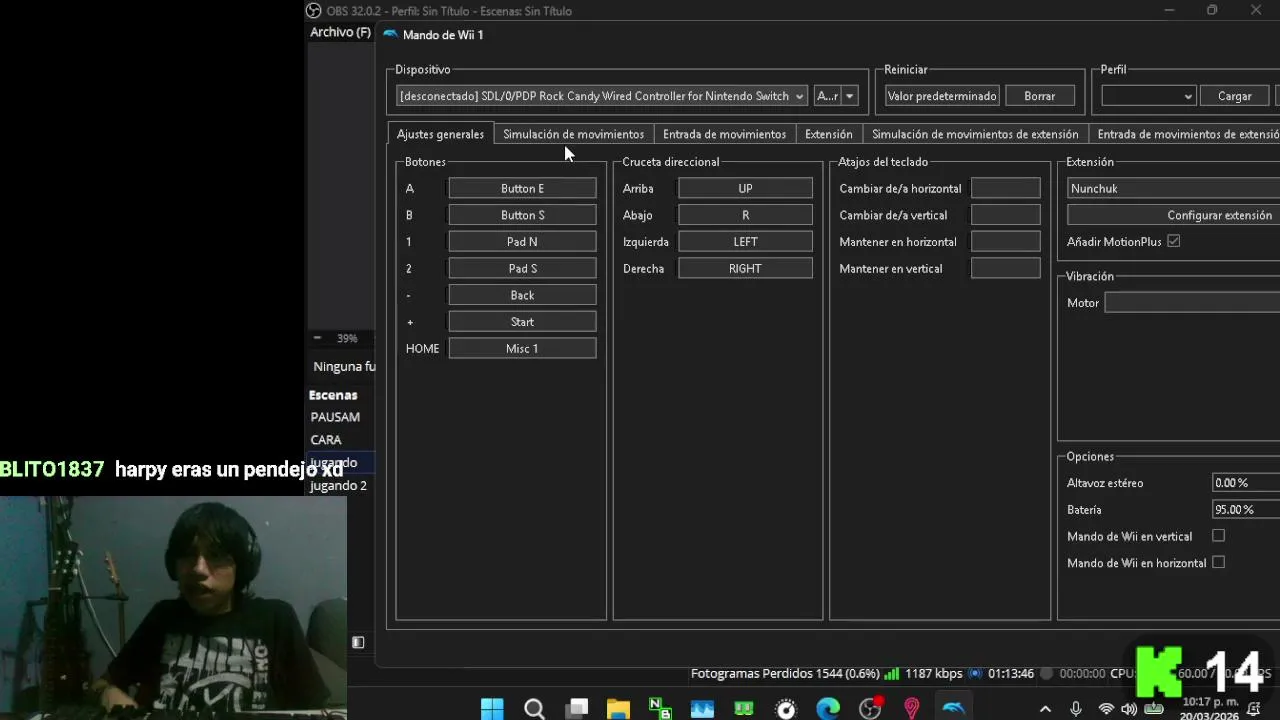Click the microphone tray icon
Screen dimensions: 1280x720
1076,709
